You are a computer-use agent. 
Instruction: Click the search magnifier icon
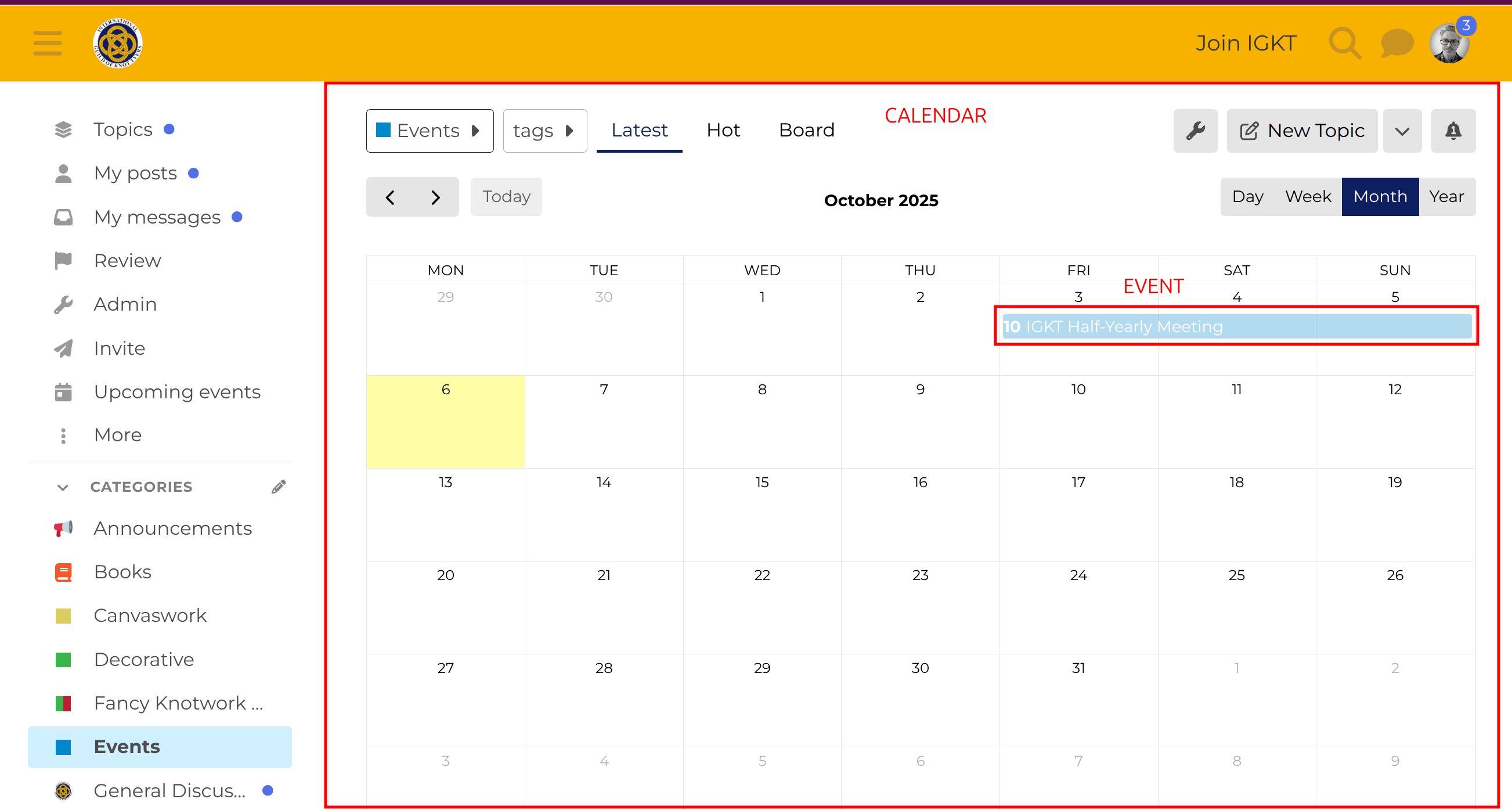click(x=1344, y=44)
